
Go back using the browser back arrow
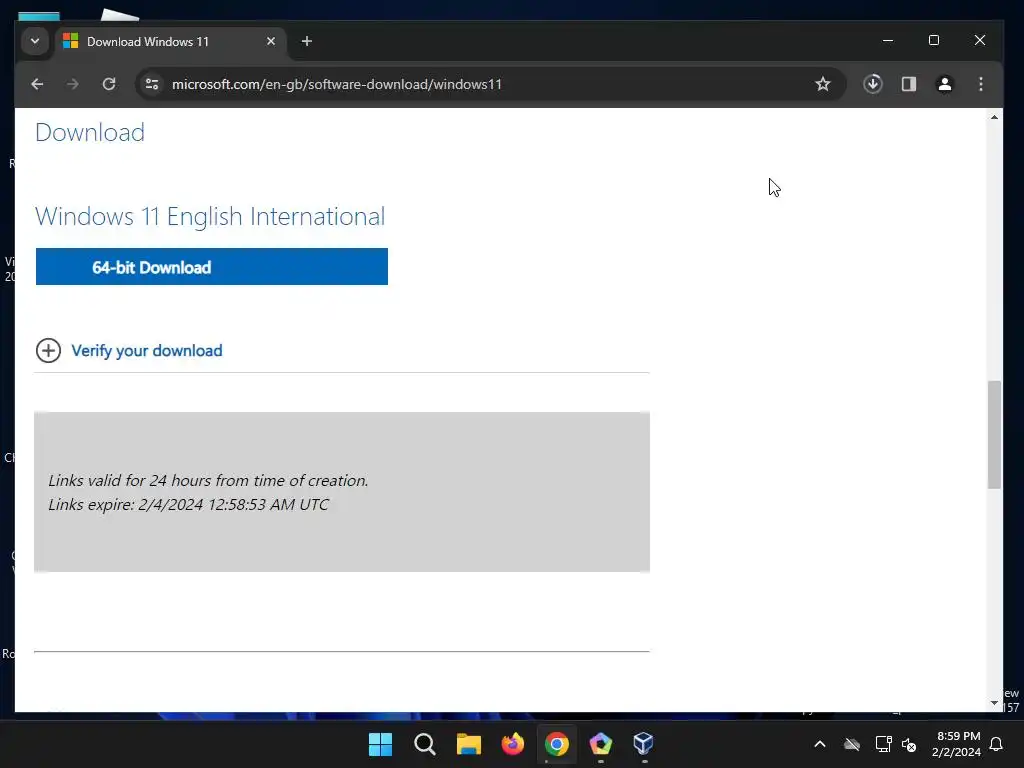[x=37, y=84]
